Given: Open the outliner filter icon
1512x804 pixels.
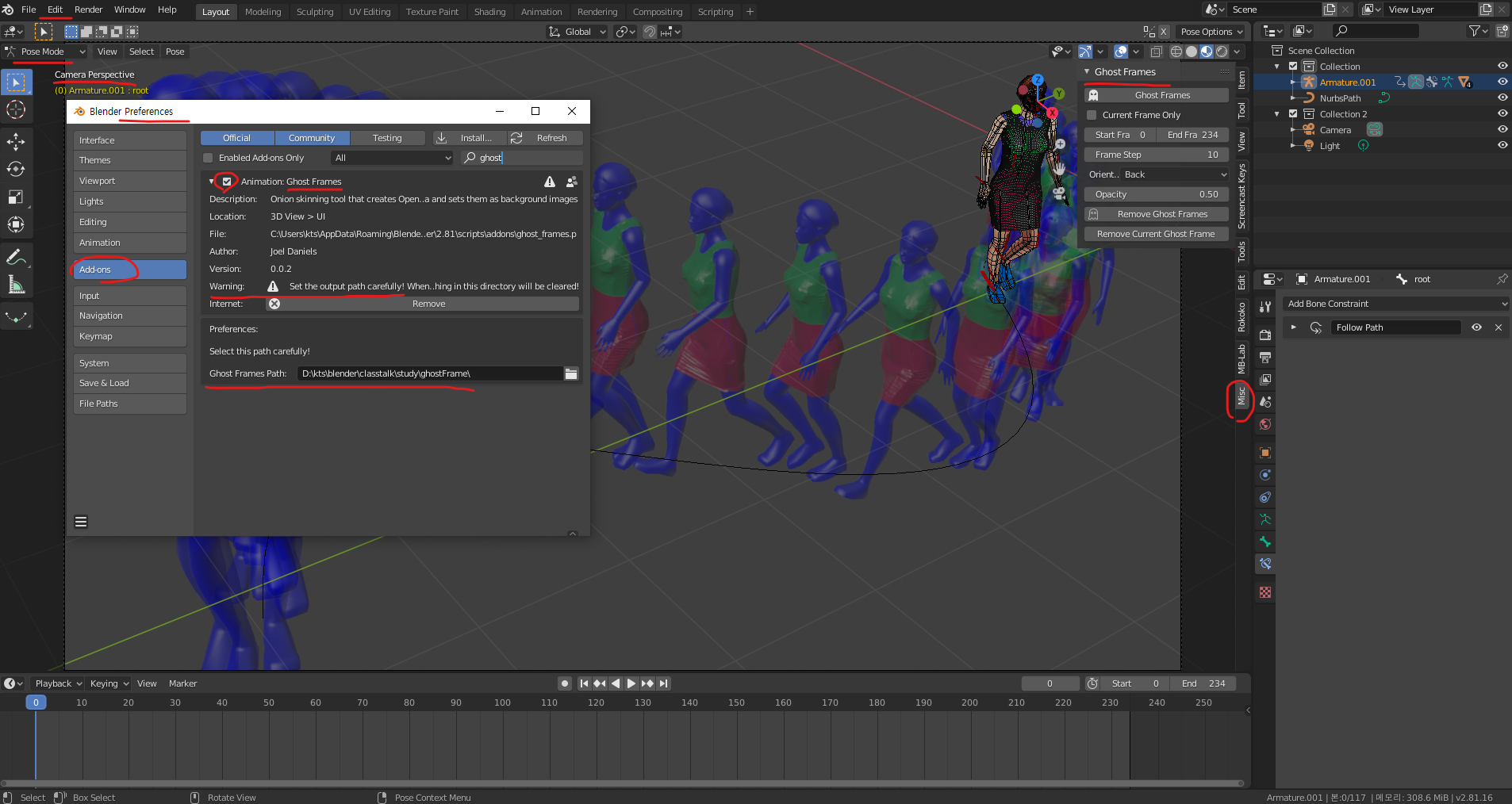Looking at the screenshot, I should click(1476, 31).
